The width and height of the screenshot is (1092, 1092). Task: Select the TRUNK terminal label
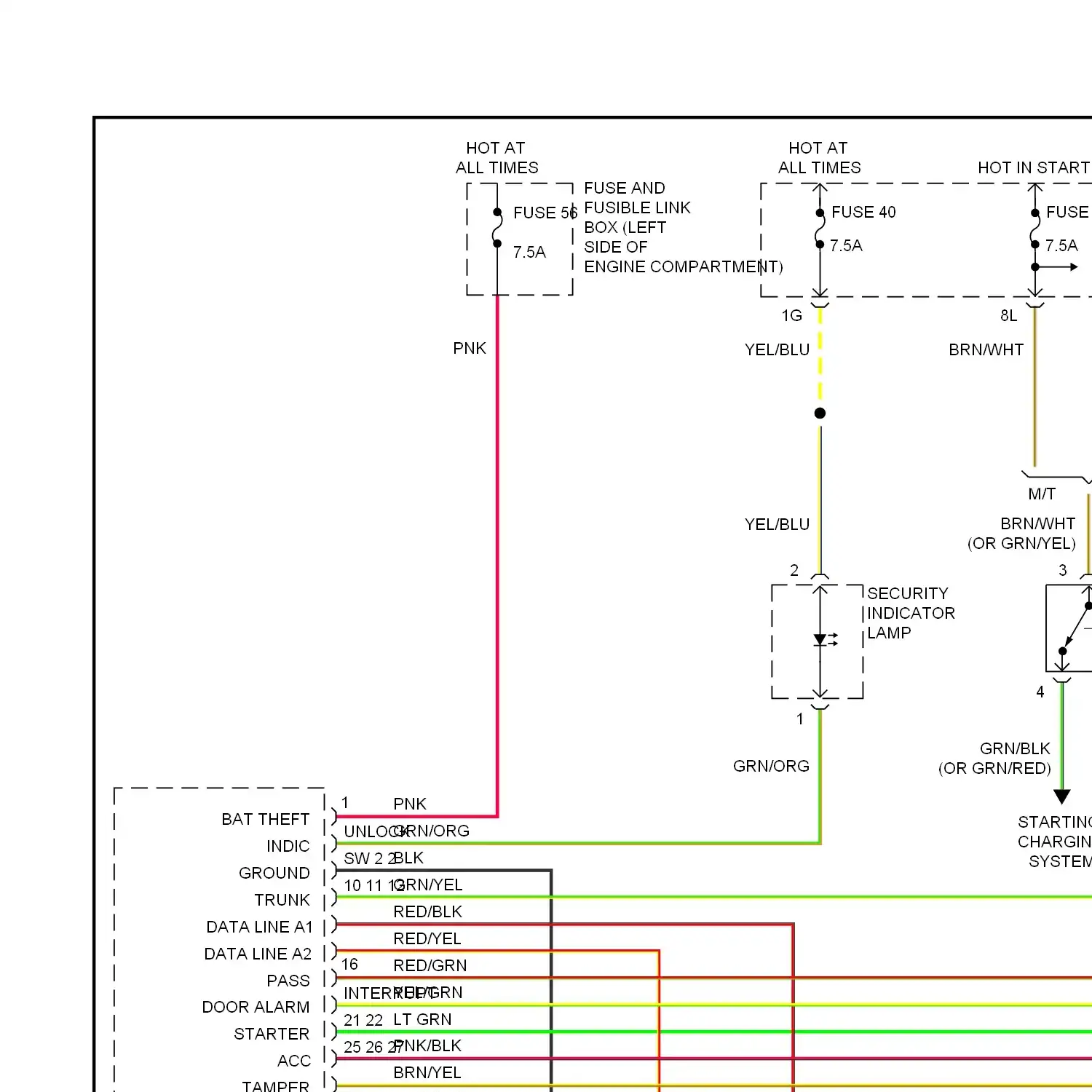click(x=282, y=900)
